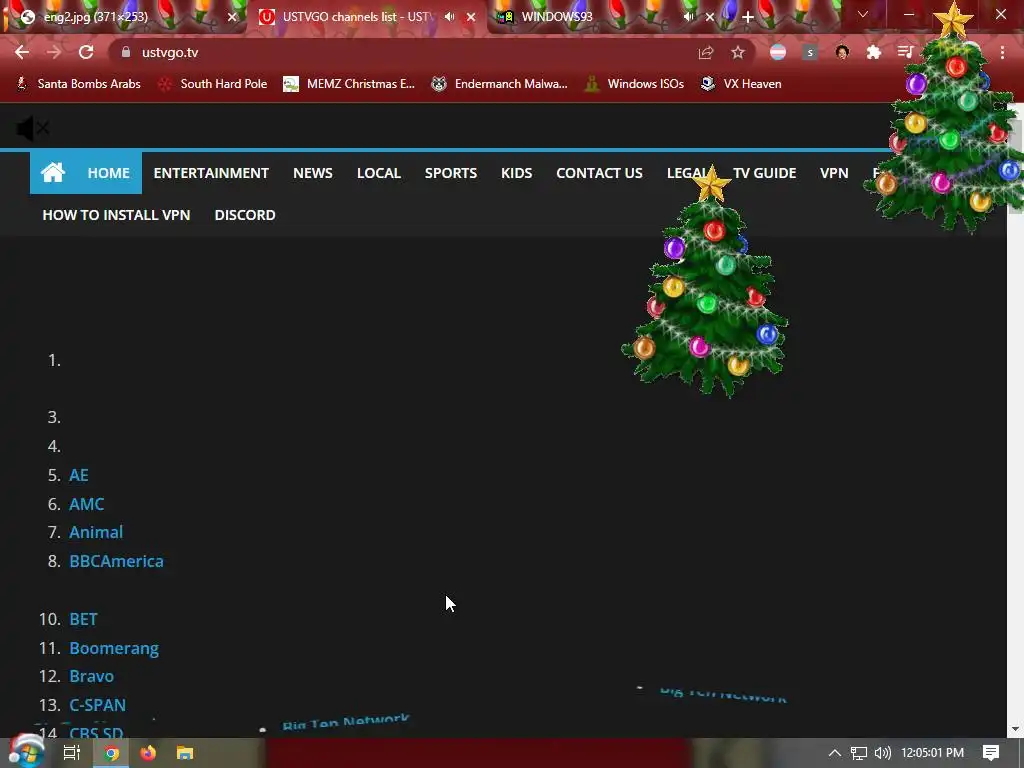Open Chrome's three-dot menu

tap(1002, 52)
